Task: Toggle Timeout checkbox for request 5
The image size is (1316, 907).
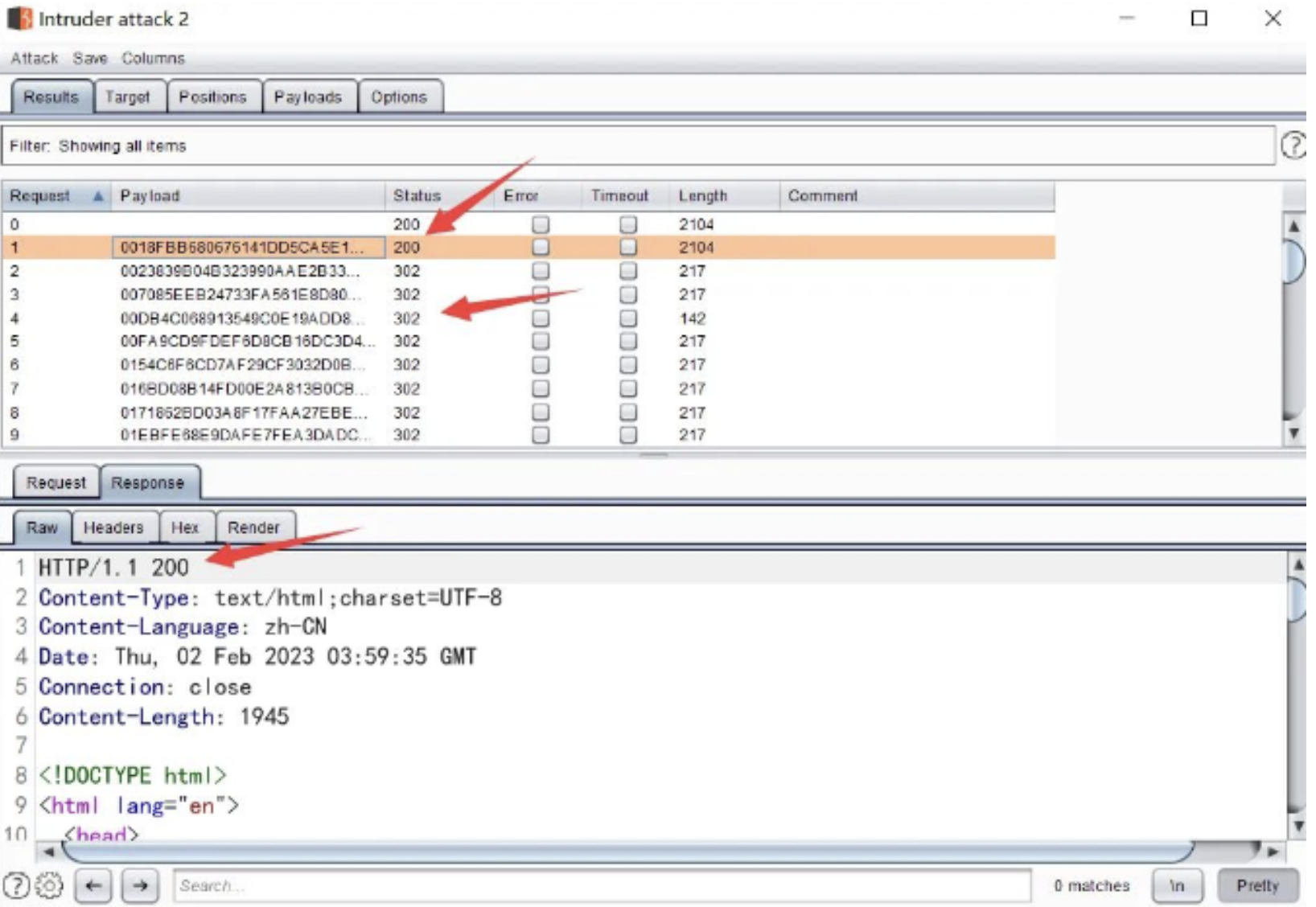Action: pyautogui.click(x=628, y=342)
